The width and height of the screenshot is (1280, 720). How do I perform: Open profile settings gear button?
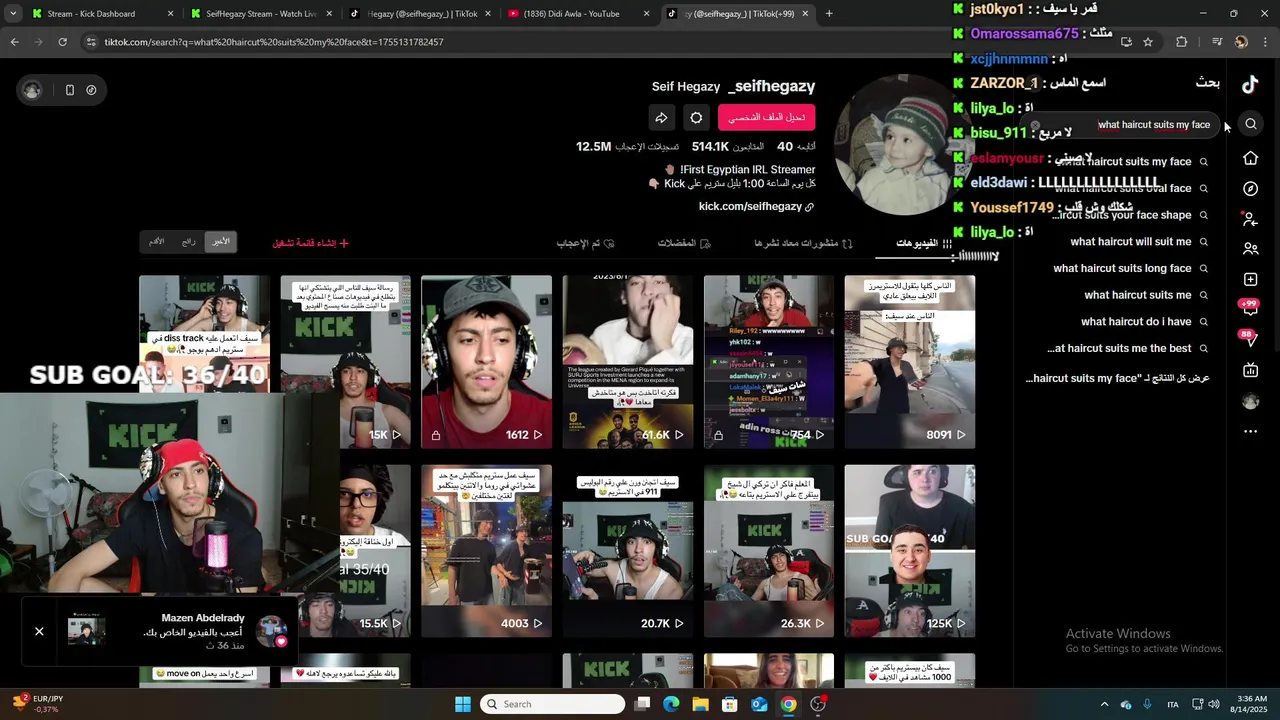tap(696, 118)
